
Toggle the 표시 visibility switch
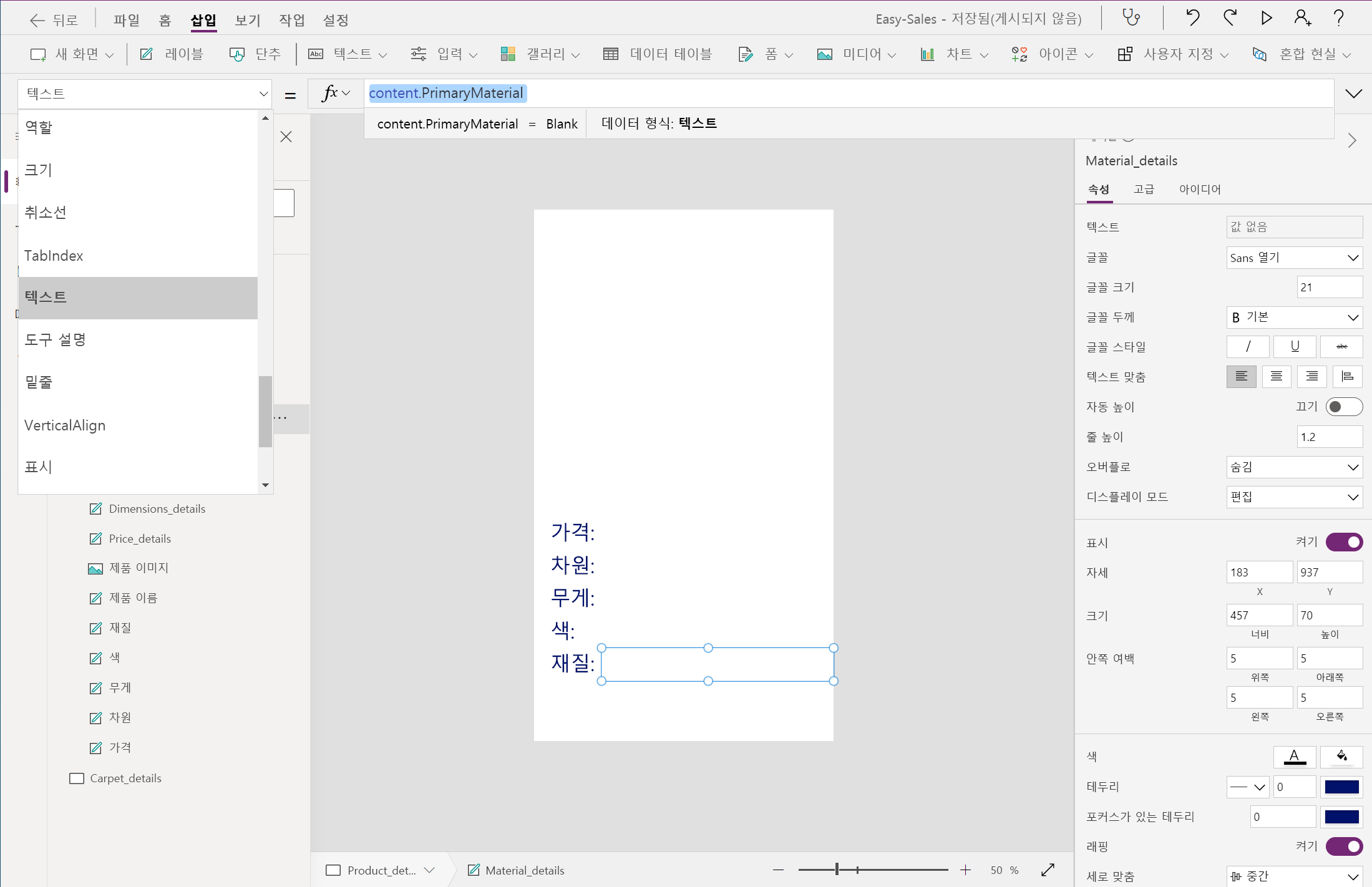1344,542
